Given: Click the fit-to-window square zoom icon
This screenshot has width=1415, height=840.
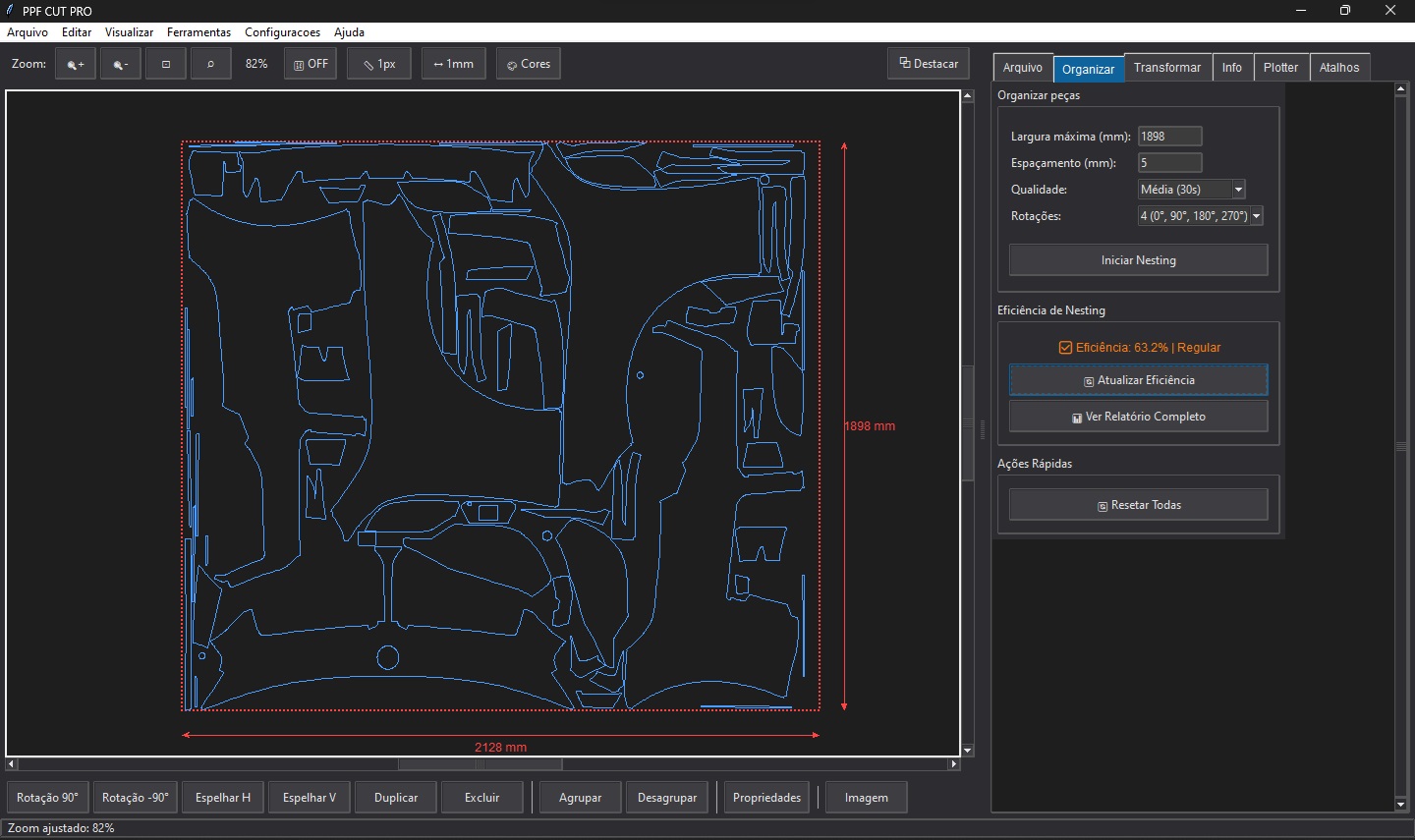Looking at the screenshot, I should [x=166, y=64].
